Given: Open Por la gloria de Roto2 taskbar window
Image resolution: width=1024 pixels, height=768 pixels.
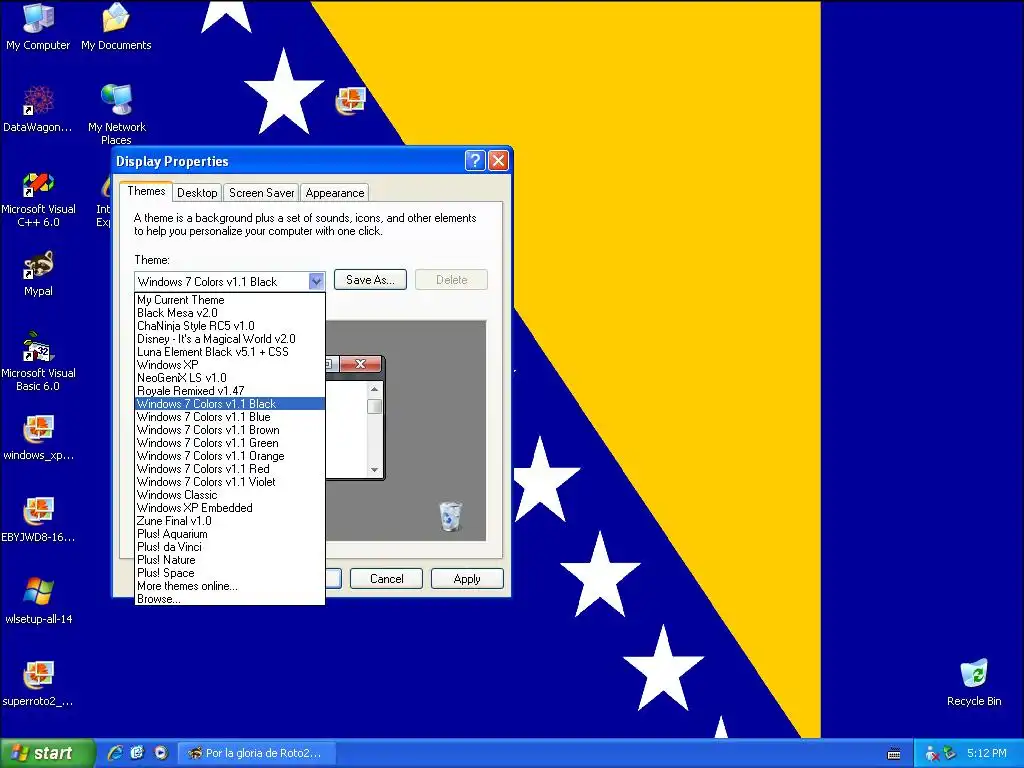Looking at the screenshot, I should point(256,753).
